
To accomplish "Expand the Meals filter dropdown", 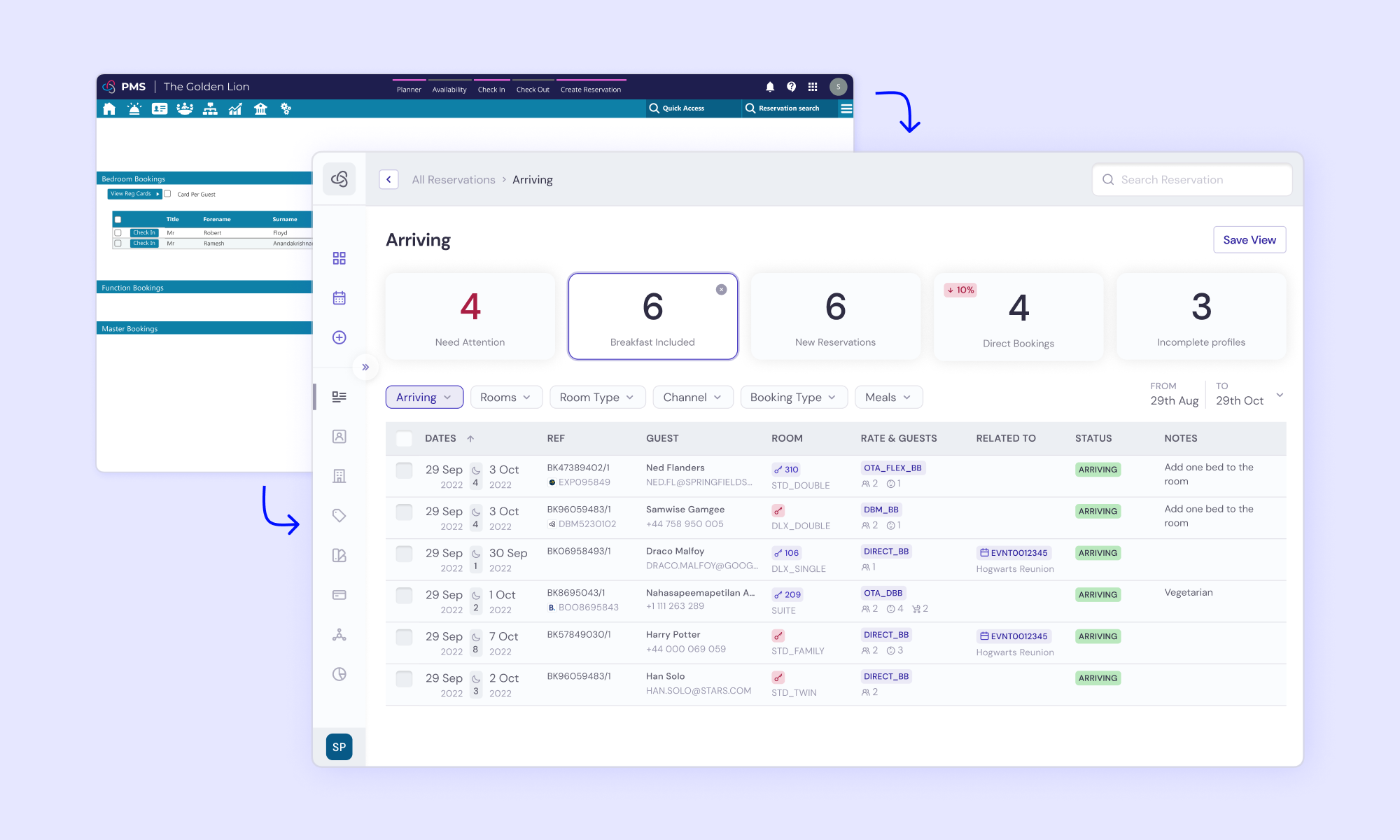I will click(888, 398).
